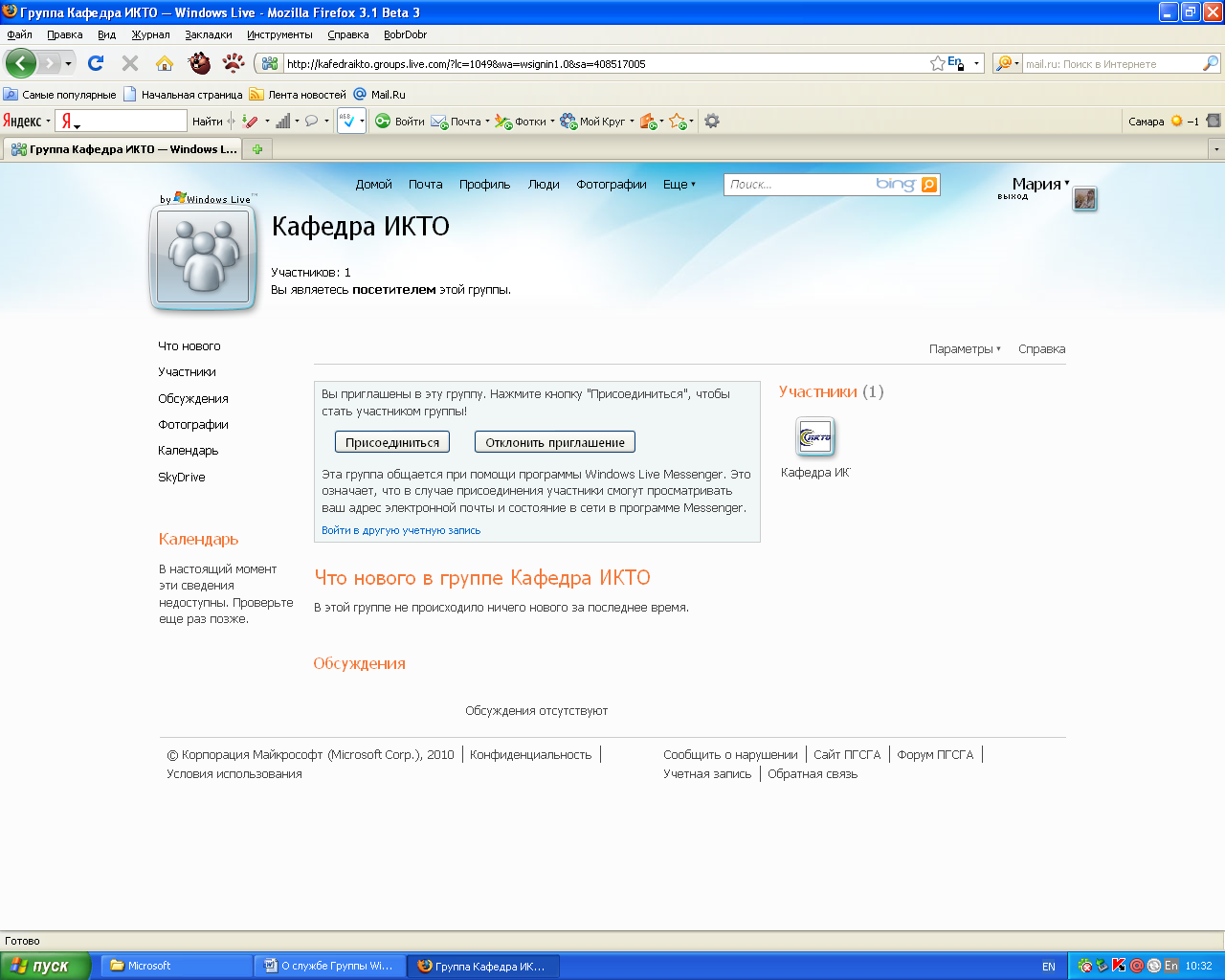Click the Yandex toolbar marker pen icon

click(250, 121)
